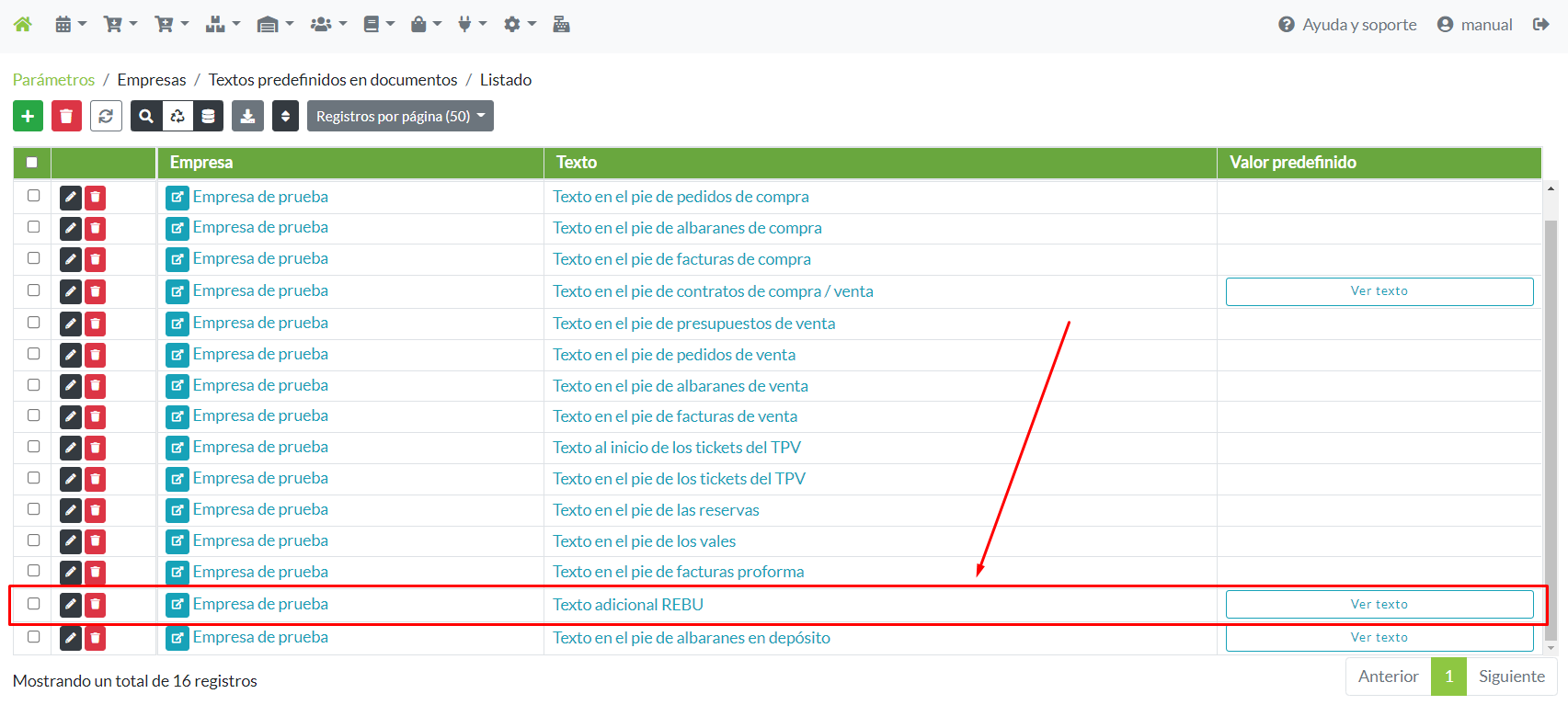Check the box for Texto adicional REBU row
Viewport: 1568px width, 705px height.
34,604
